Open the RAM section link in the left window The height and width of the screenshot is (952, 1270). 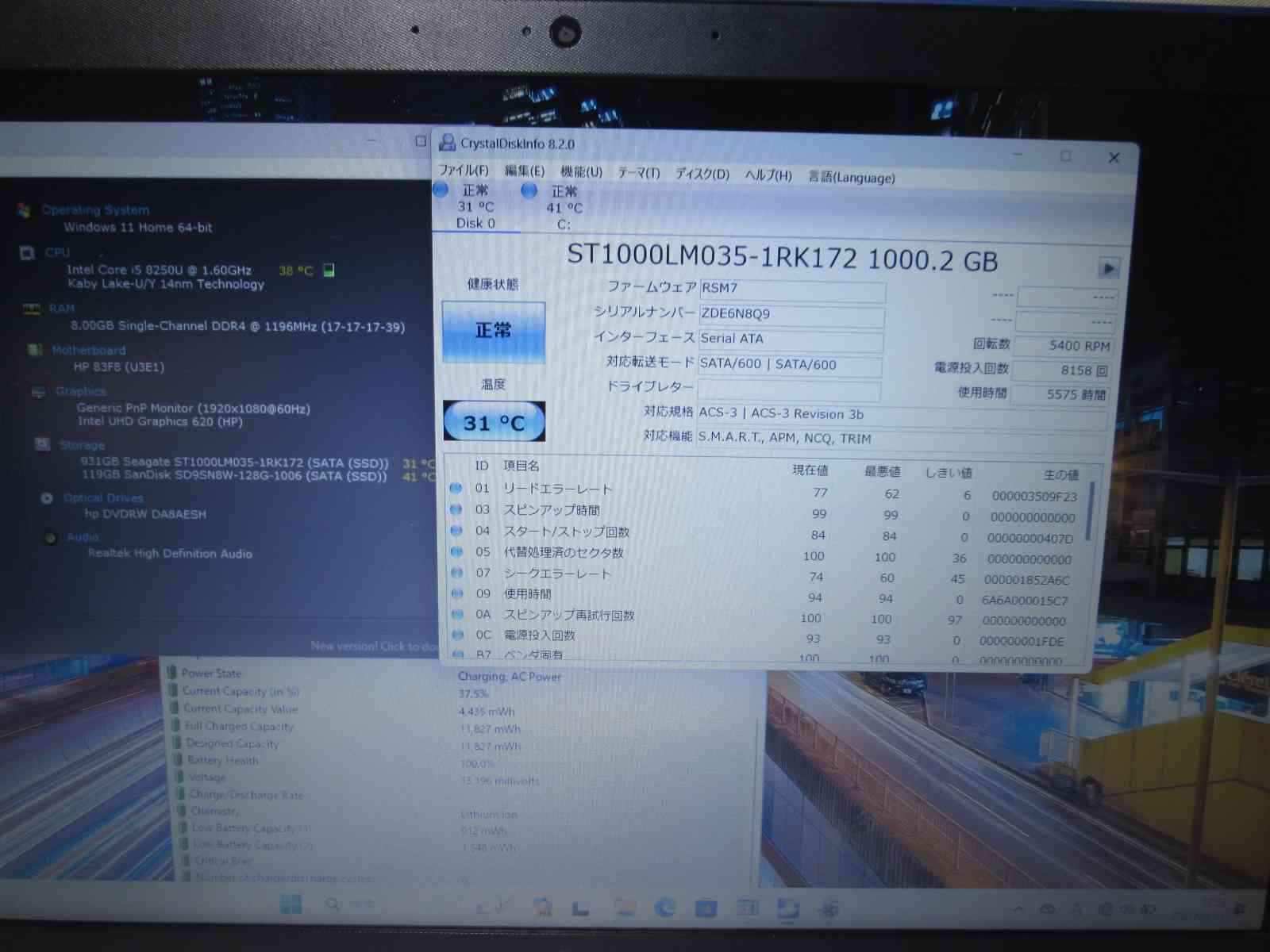(x=62, y=309)
